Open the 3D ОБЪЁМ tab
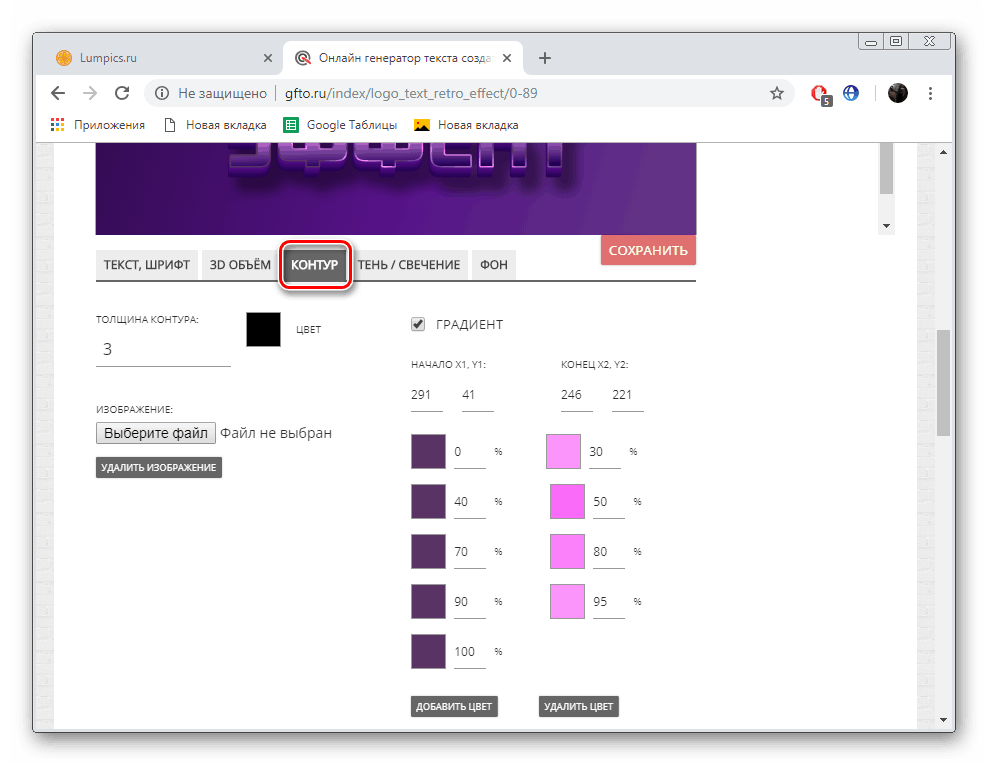Image resolution: width=988 pixels, height=765 pixels. tap(240, 265)
